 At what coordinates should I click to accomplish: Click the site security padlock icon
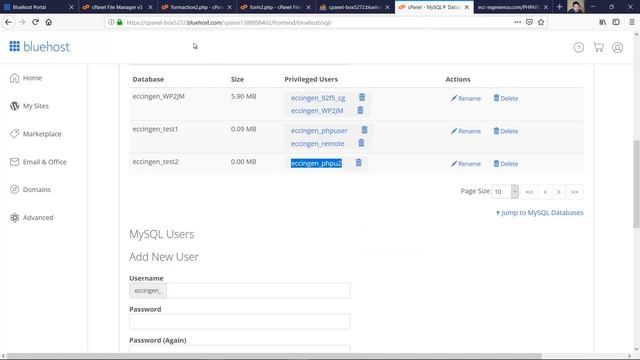pos(120,22)
